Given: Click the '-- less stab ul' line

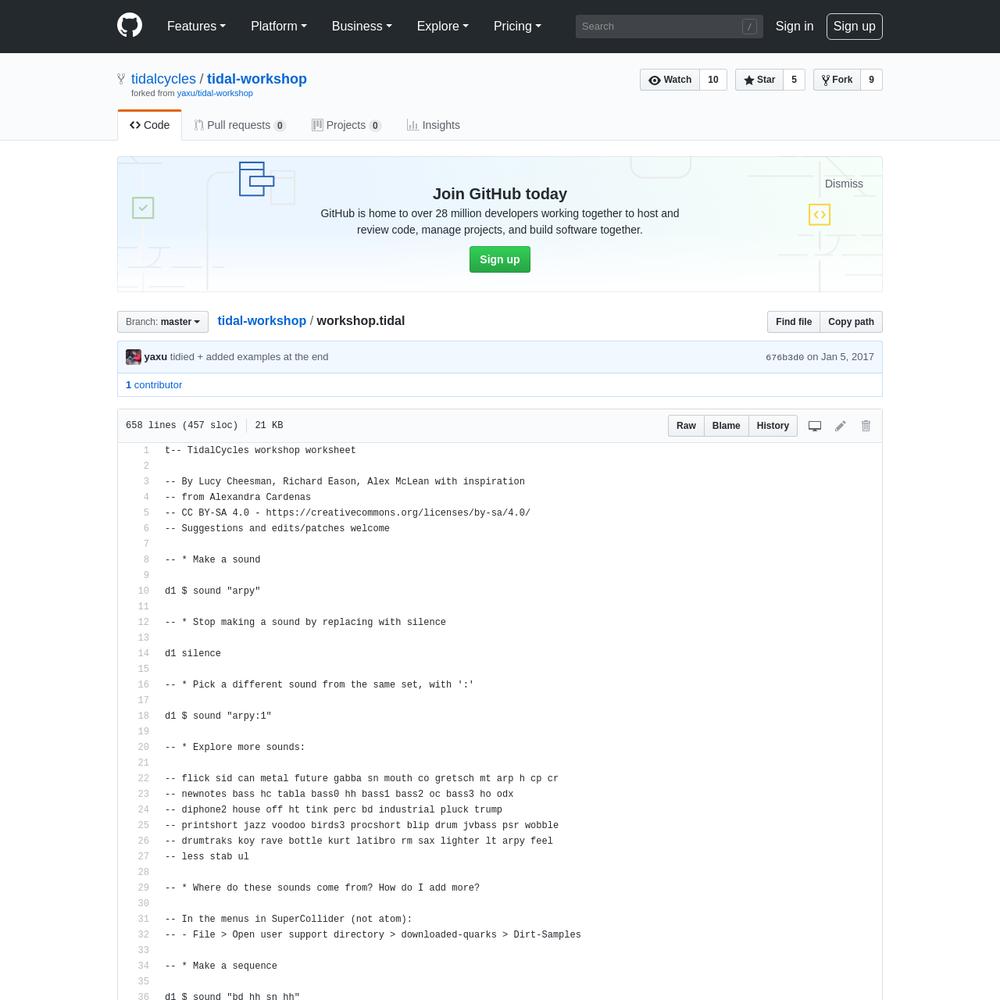Looking at the screenshot, I should click(x=207, y=857).
